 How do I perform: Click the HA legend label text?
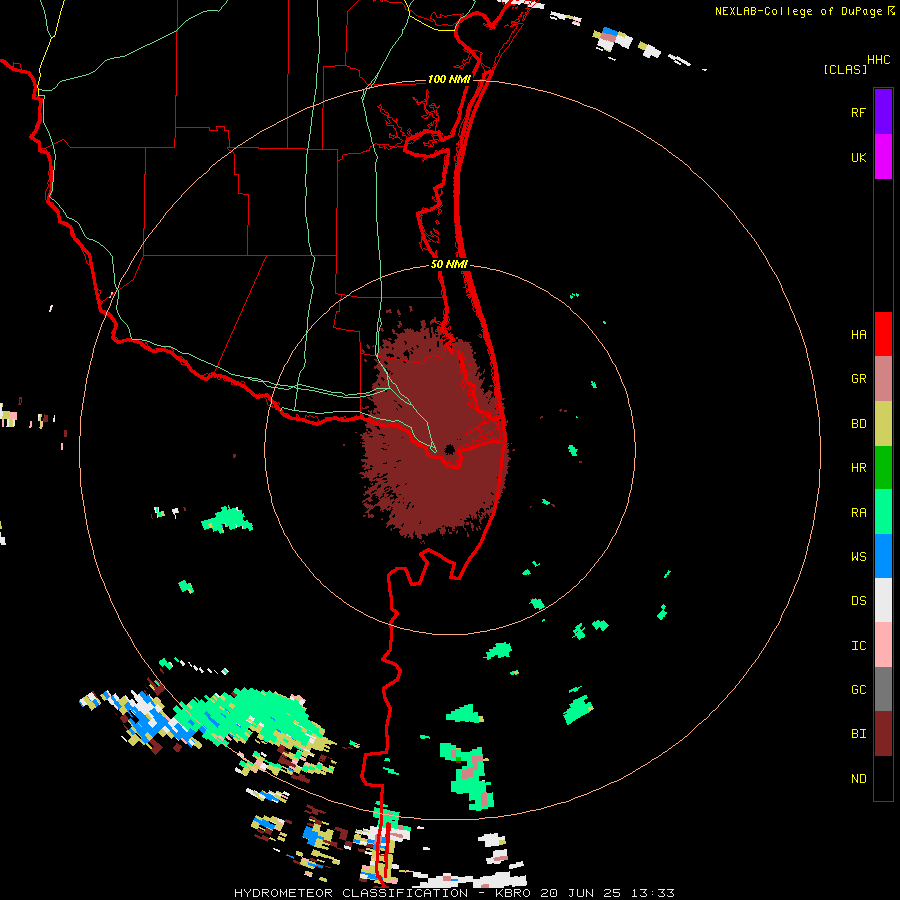858,334
